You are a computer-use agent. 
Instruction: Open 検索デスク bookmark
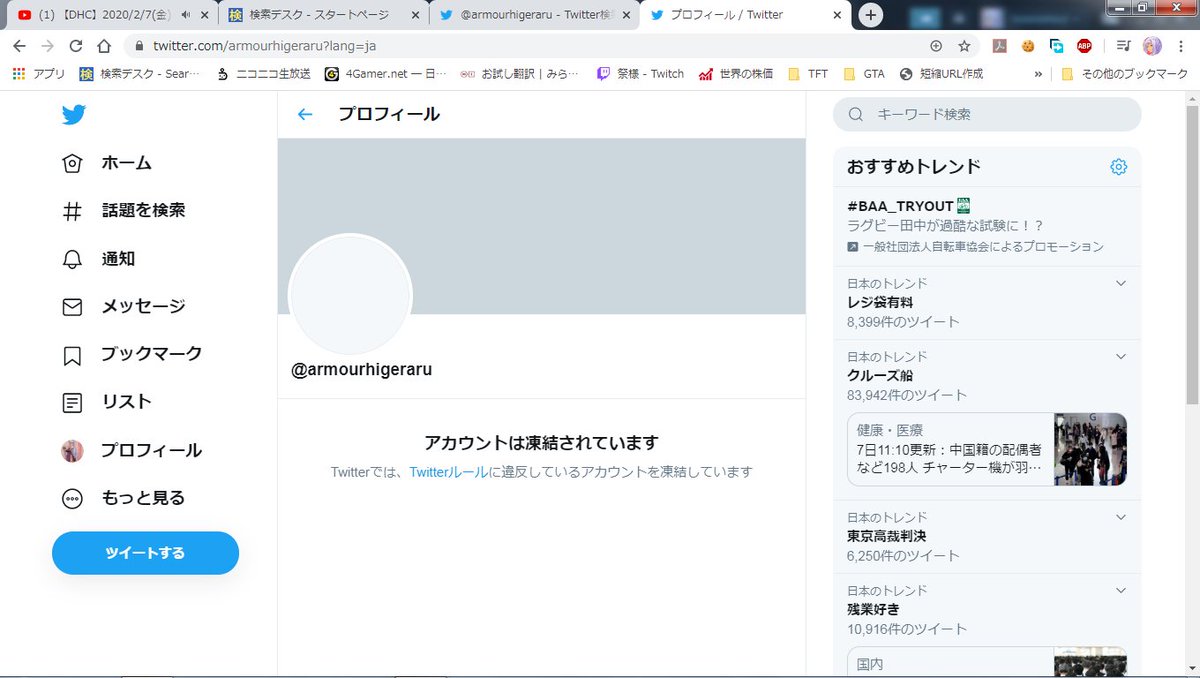click(140, 74)
